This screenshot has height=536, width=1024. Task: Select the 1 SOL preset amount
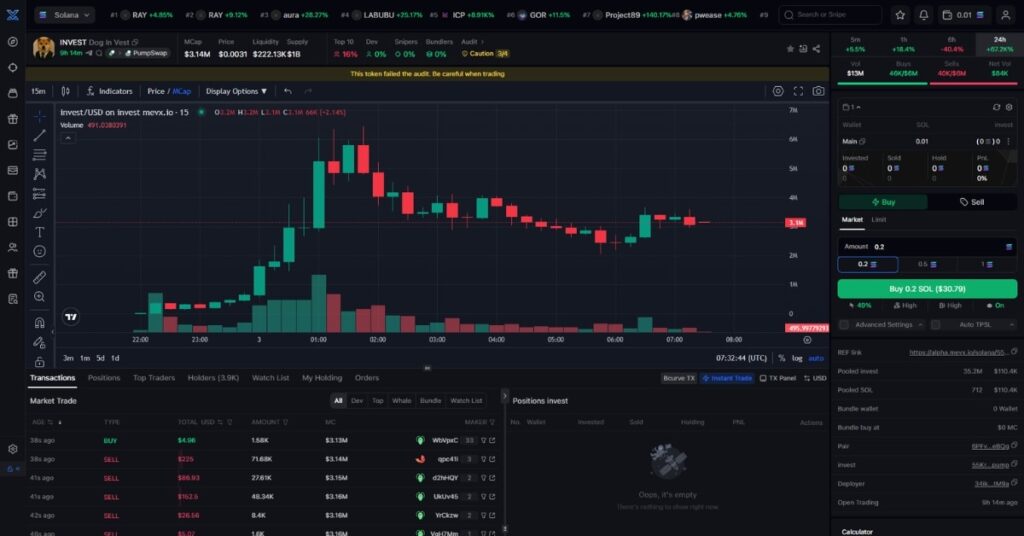pos(987,264)
